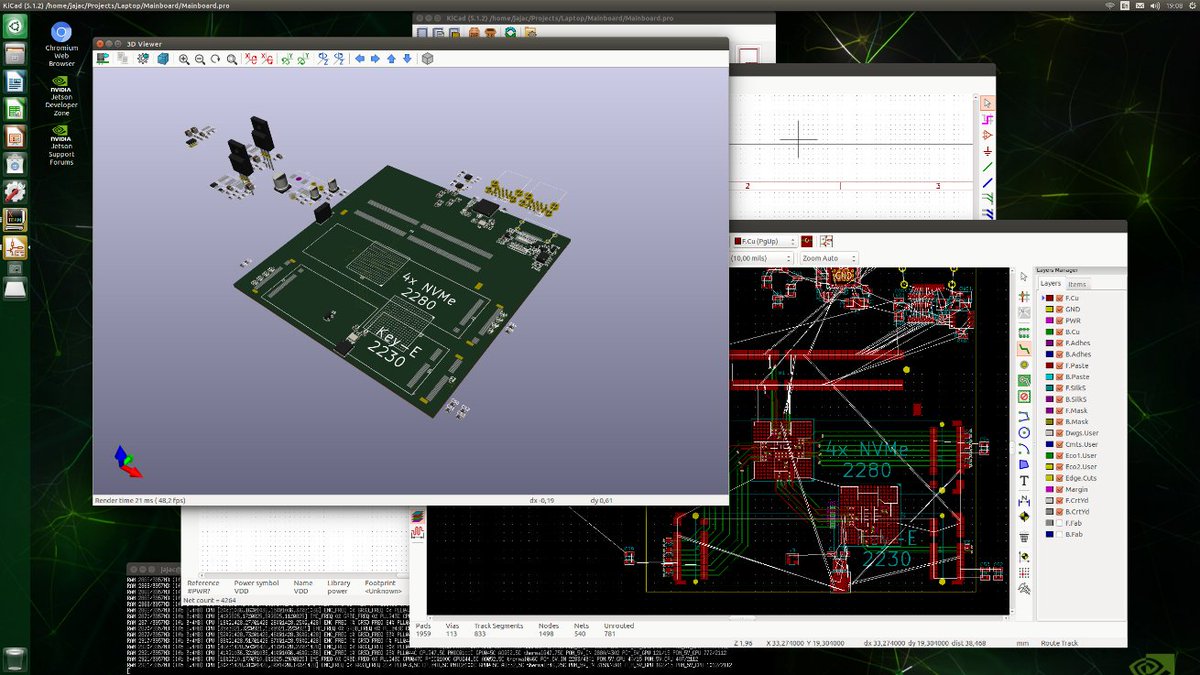Toggle B.Cu layer visibility checkbox
Viewport: 1200px width, 675px height.
pyautogui.click(x=1060, y=331)
